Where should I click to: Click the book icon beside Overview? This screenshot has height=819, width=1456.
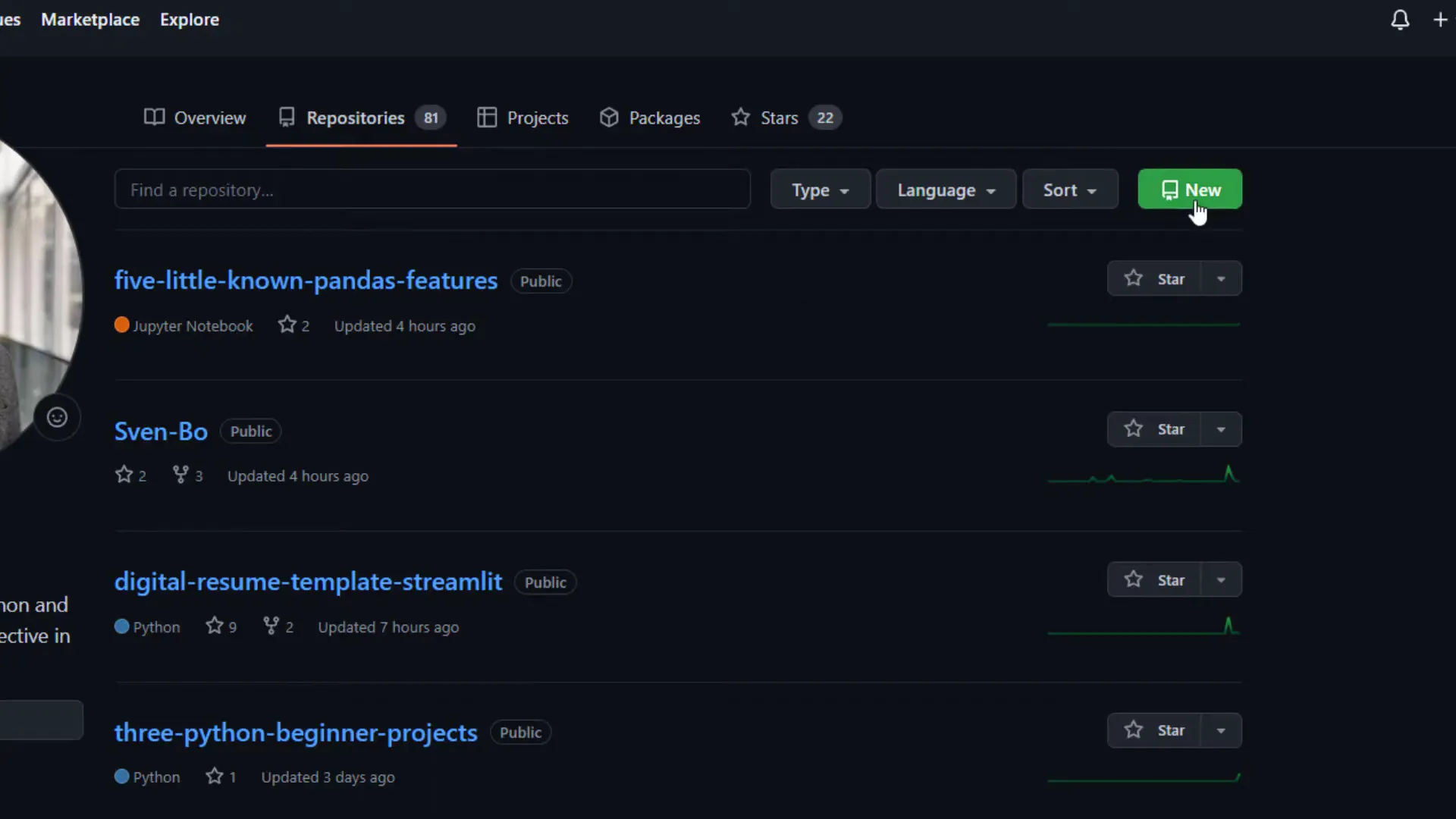tap(154, 117)
